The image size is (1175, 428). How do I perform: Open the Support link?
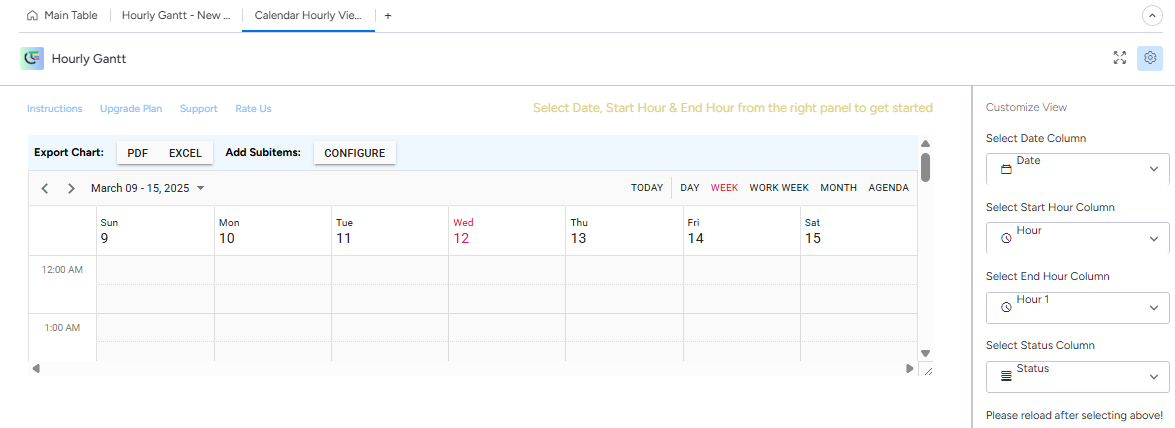[x=199, y=109]
